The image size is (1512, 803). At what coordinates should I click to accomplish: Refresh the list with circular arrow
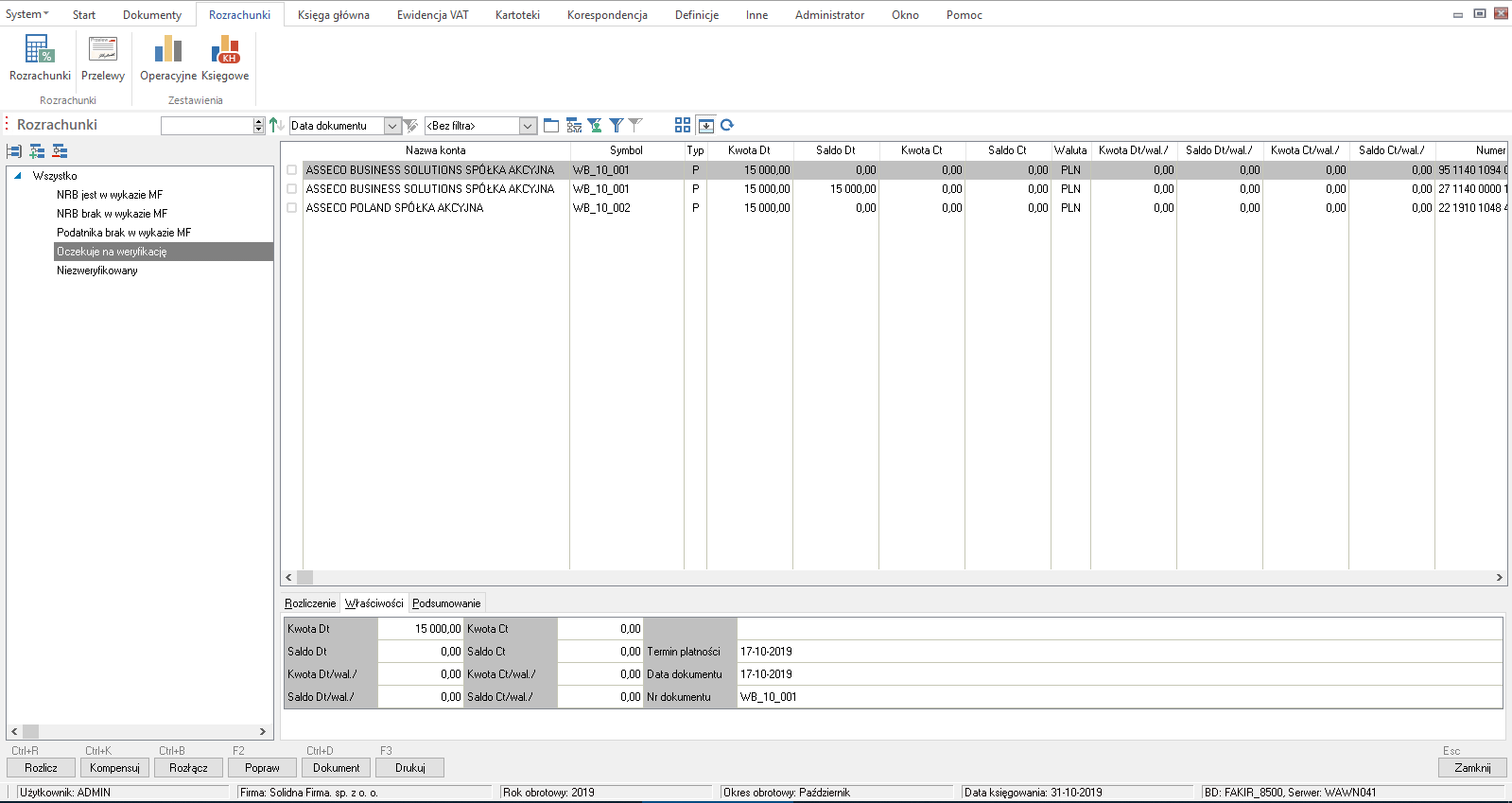point(727,125)
